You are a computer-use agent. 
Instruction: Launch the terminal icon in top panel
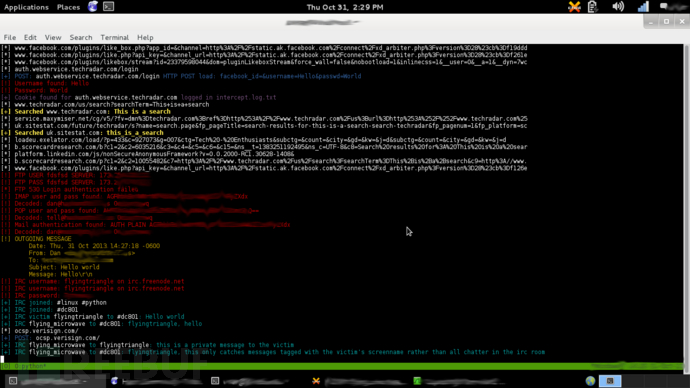tap(108, 7)
